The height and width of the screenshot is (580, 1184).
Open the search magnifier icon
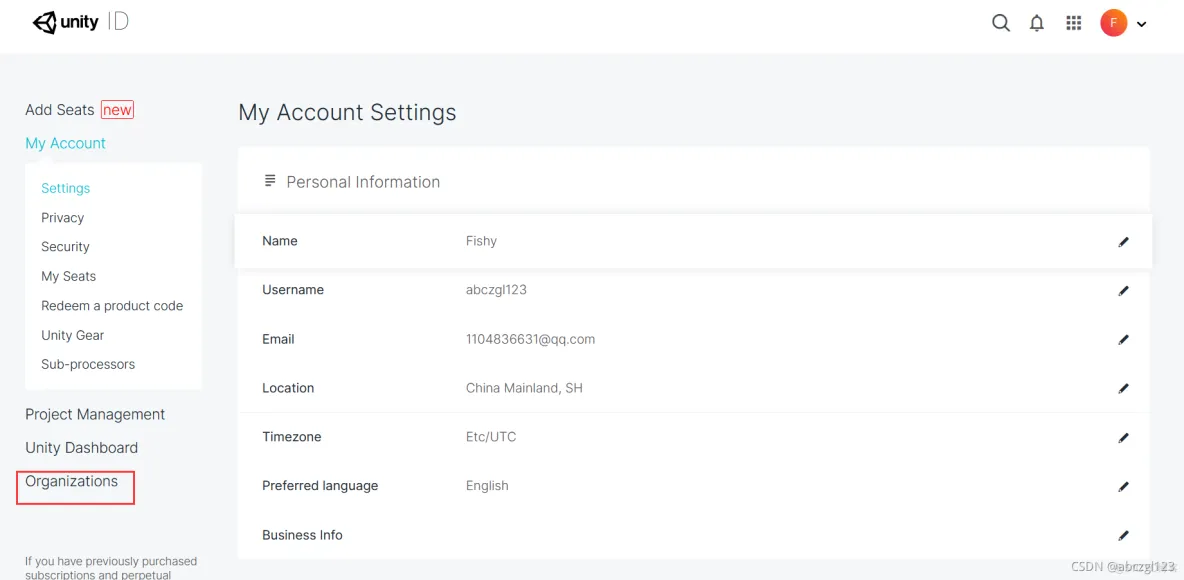(x=1001, y=23)
